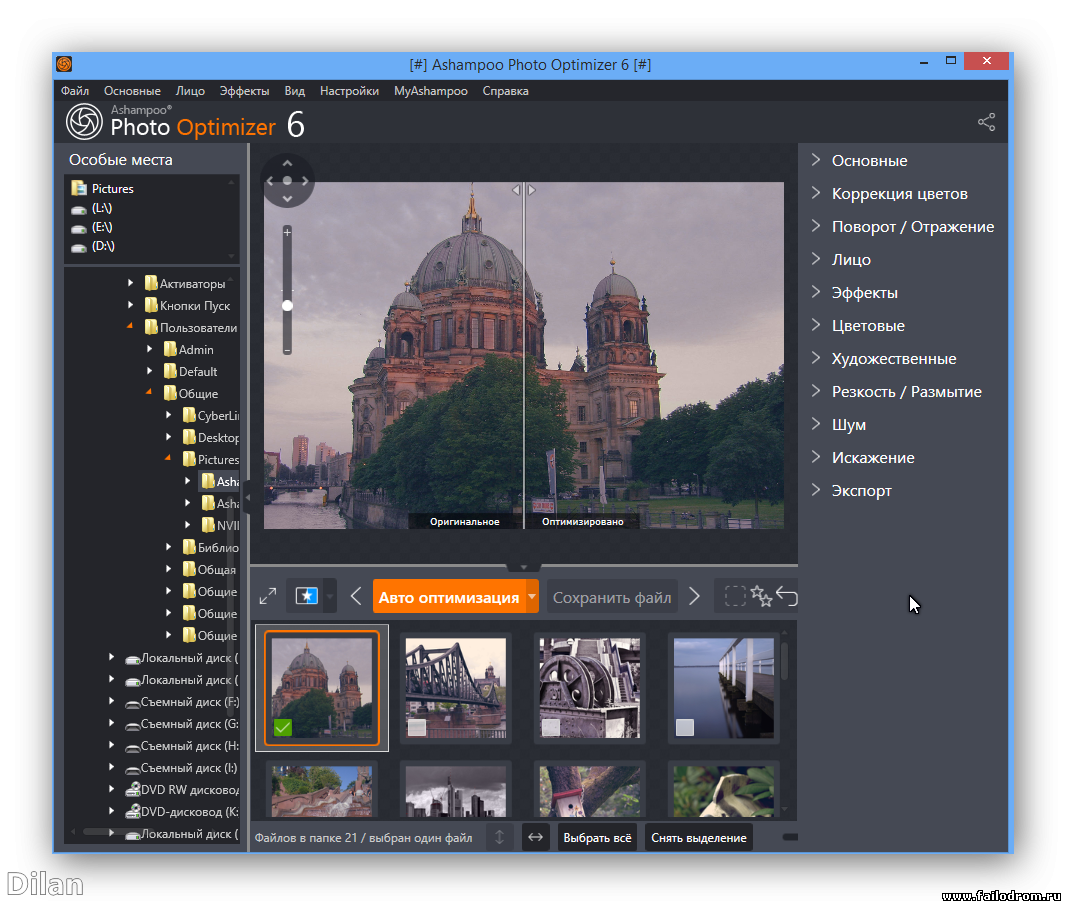The height and width of the screenshot is (906, 1066).
Task: Pan the preview left with the navigation arrow
Action: (270, 181)
